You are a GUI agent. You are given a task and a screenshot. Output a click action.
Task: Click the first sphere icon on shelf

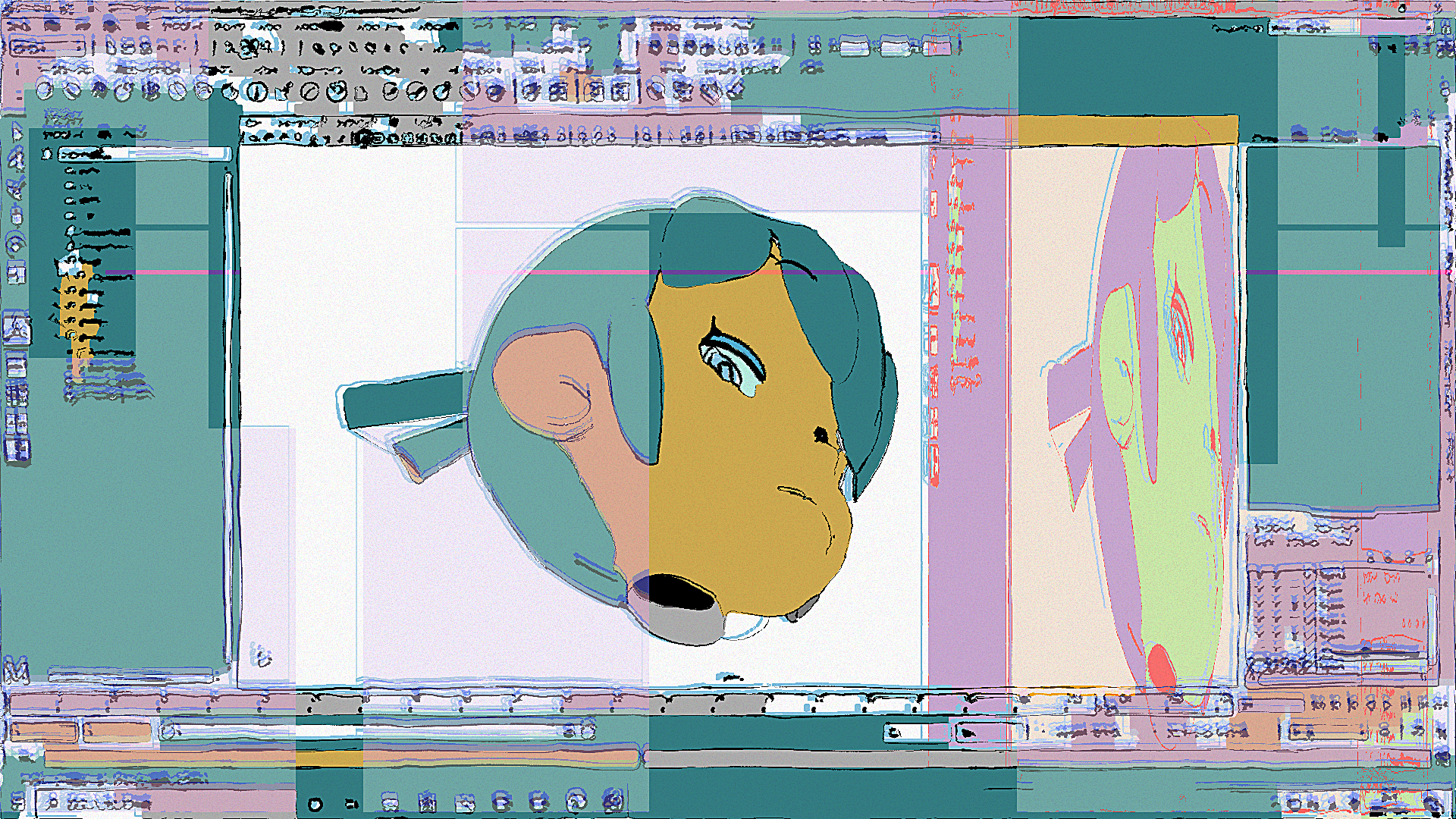click(x=45, y=92)
